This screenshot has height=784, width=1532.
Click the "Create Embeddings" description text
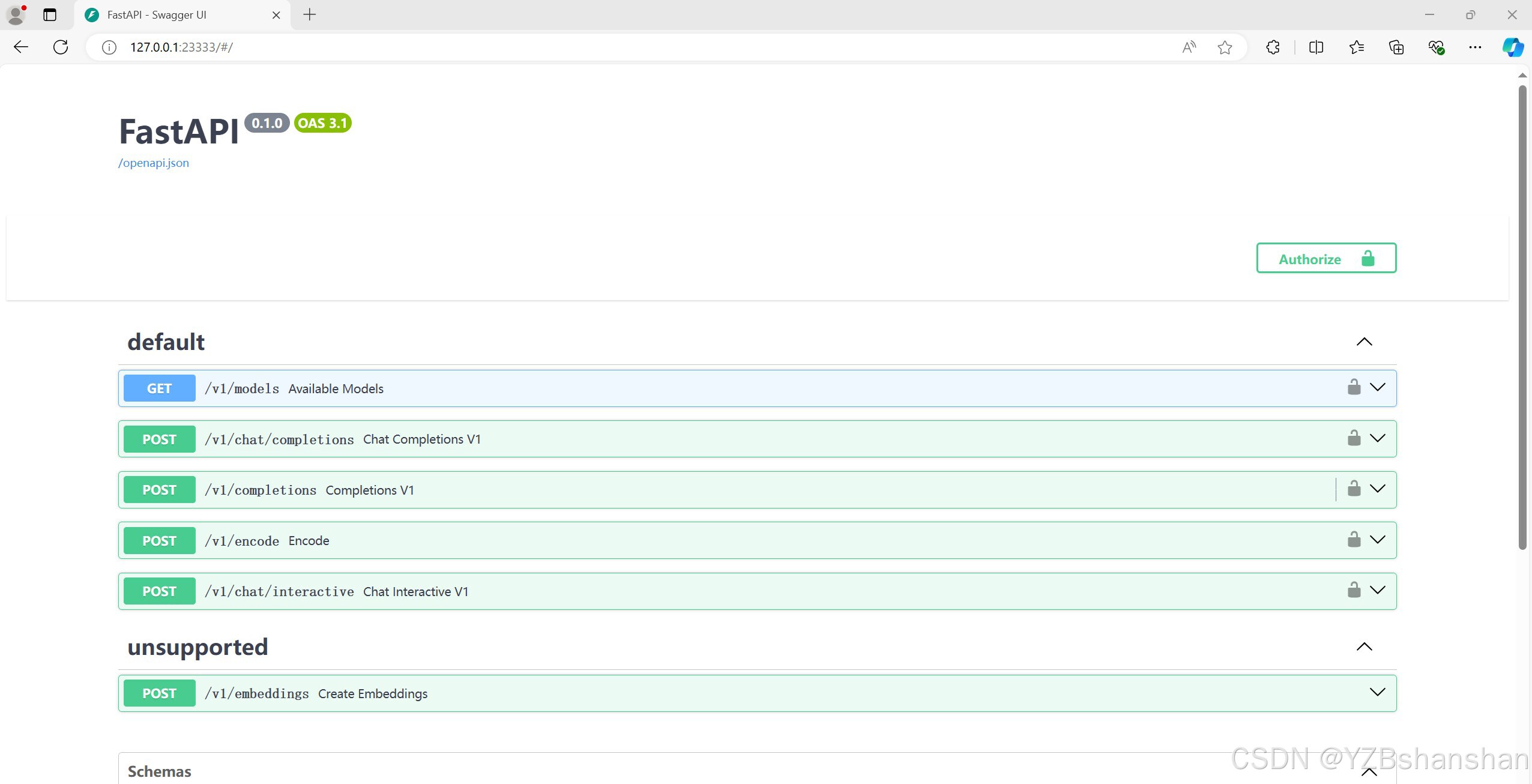(x=373, y=694)
